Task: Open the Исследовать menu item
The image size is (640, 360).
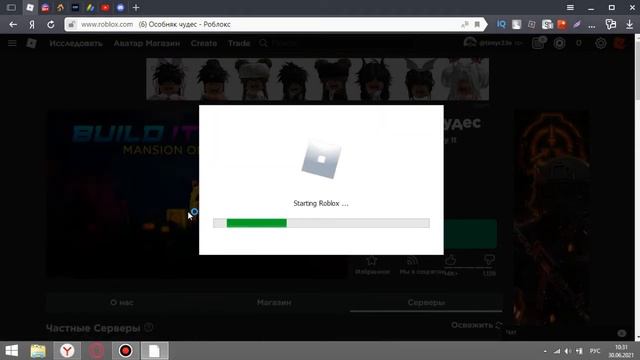Action: [76, 43]
